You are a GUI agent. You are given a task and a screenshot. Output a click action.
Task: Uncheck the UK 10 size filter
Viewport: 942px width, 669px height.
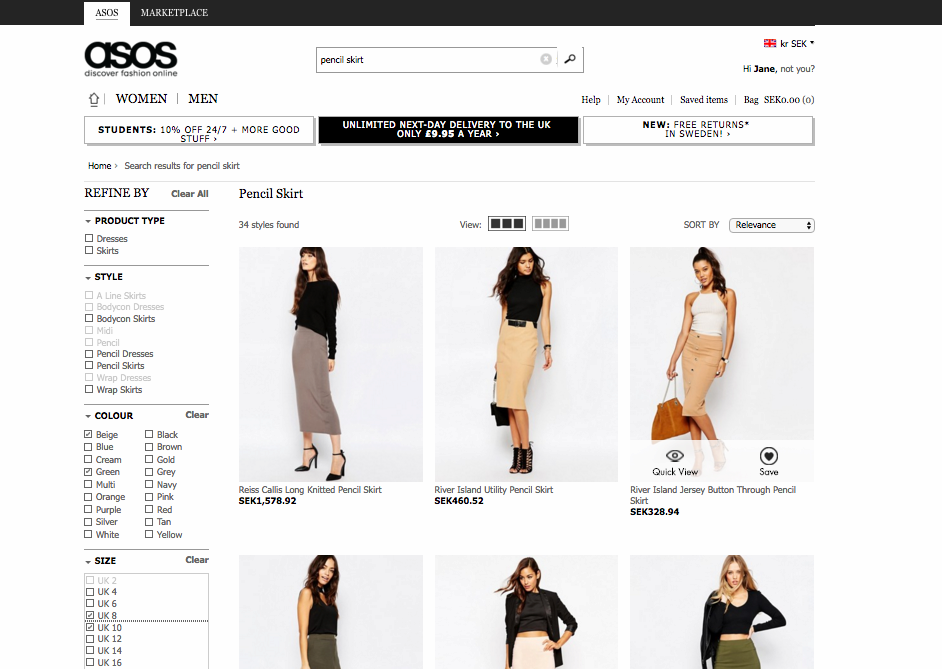(90, 627)
